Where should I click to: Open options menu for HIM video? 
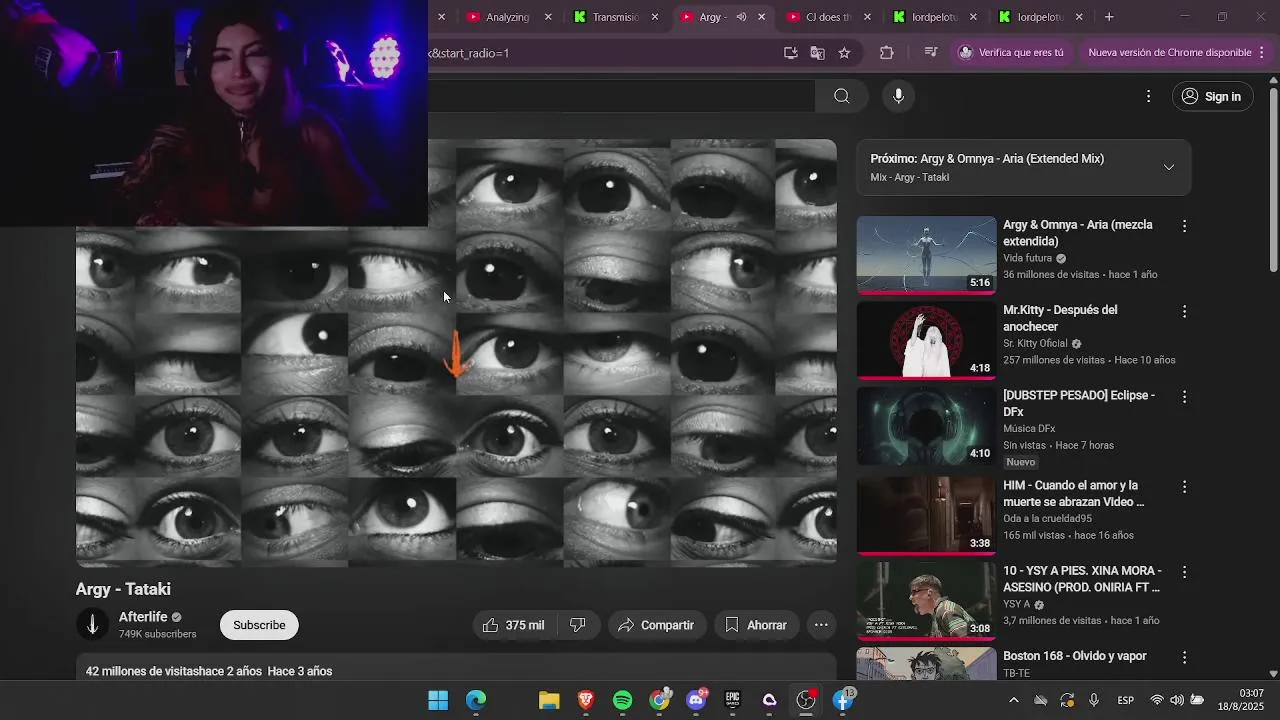coord(1184,486)
